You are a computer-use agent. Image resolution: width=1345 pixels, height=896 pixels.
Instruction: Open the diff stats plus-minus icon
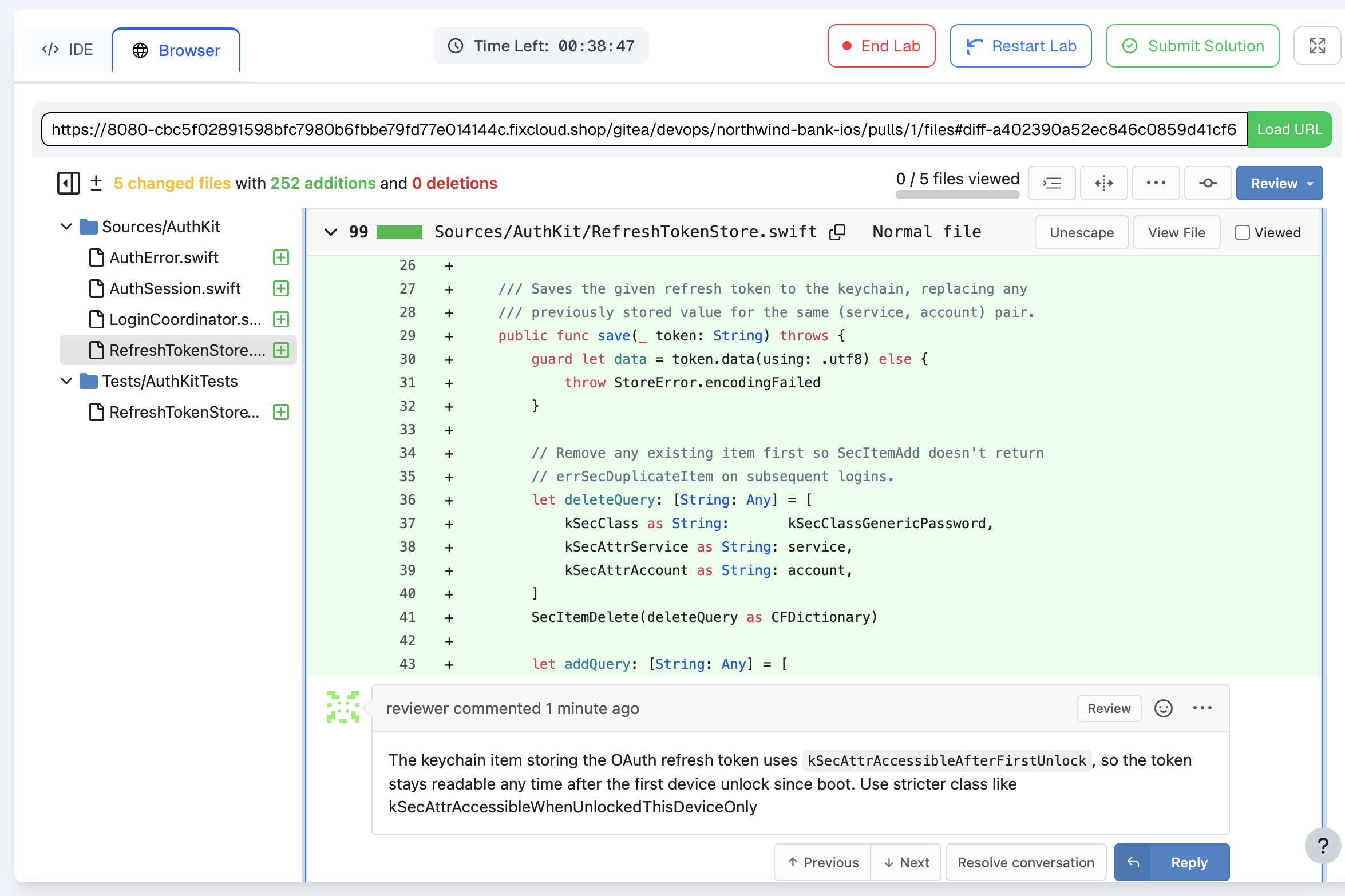[96, 183]
